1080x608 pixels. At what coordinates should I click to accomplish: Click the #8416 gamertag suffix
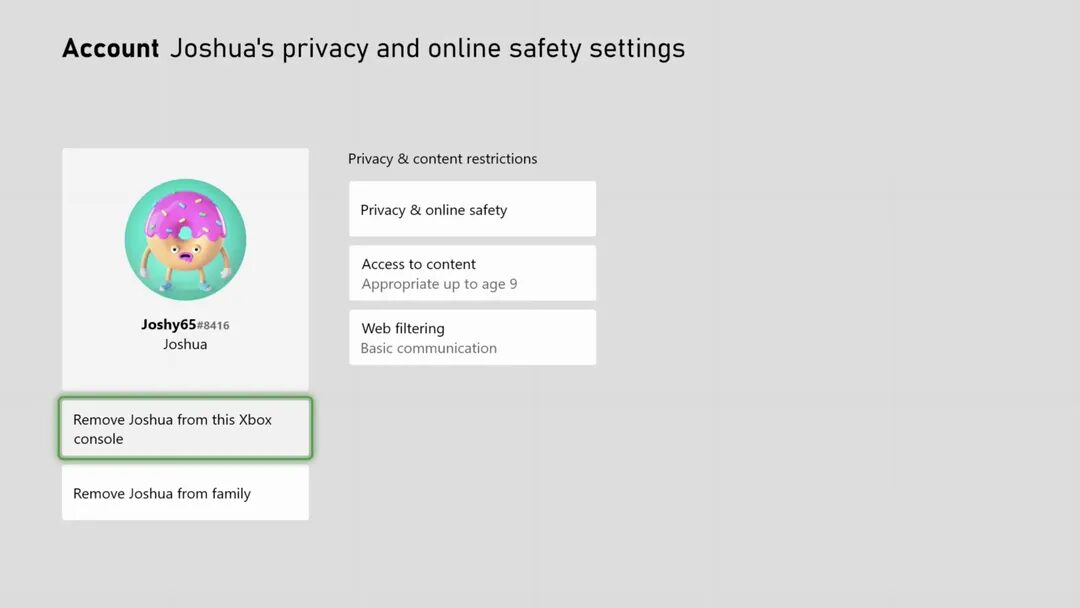pos(213,326)
